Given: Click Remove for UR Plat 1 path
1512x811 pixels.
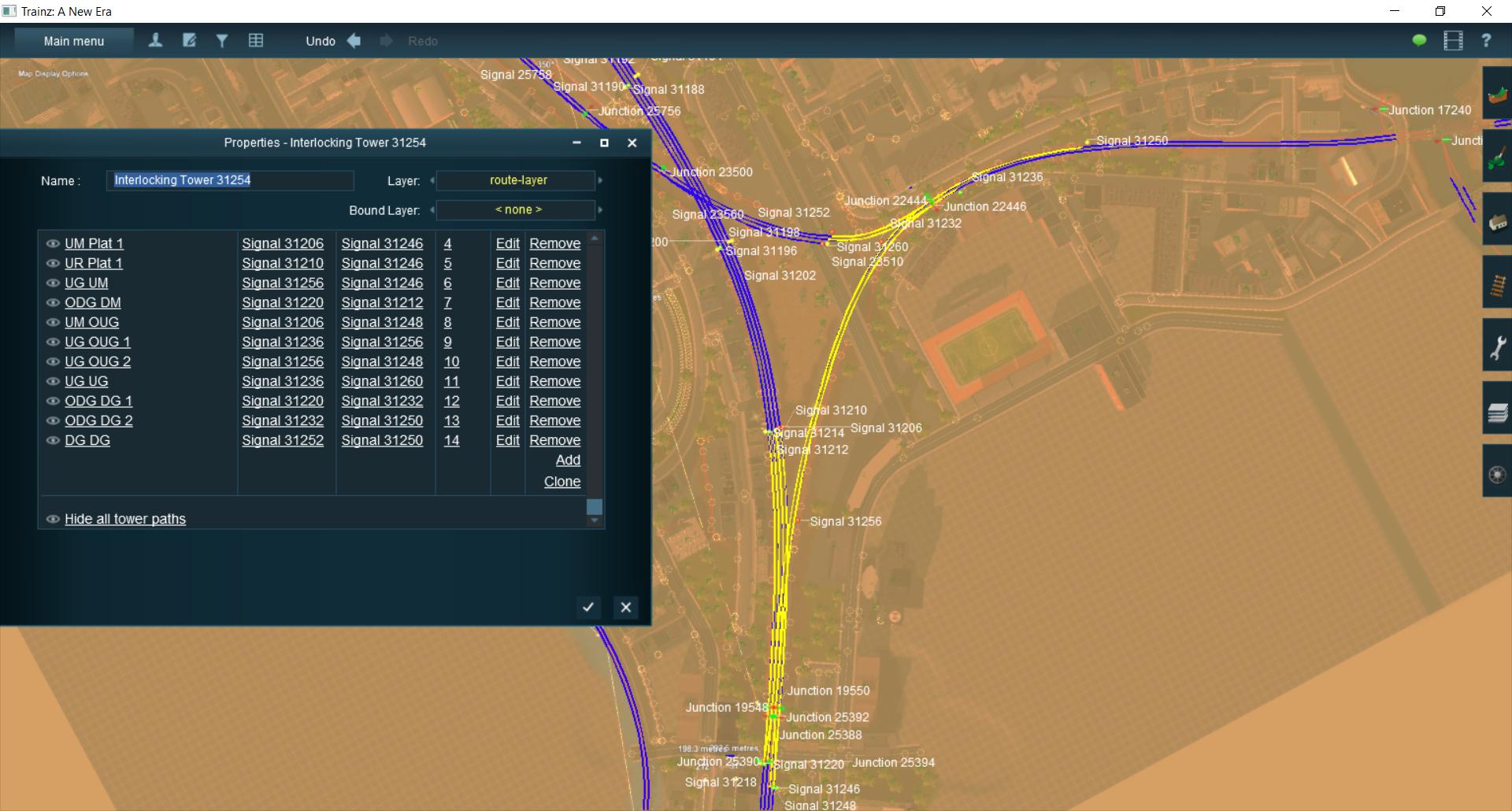Looking at the screenshot, I should click(x=555, y=263).
